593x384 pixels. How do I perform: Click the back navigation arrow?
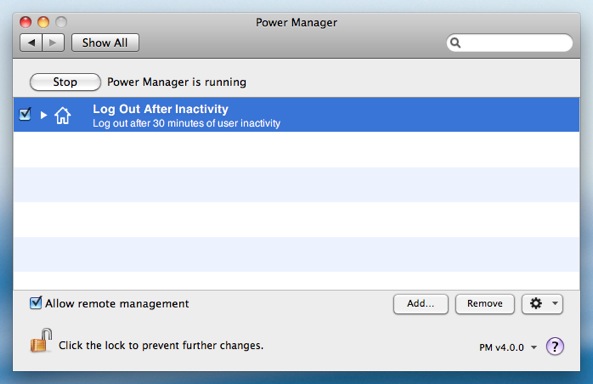(31, 43)
